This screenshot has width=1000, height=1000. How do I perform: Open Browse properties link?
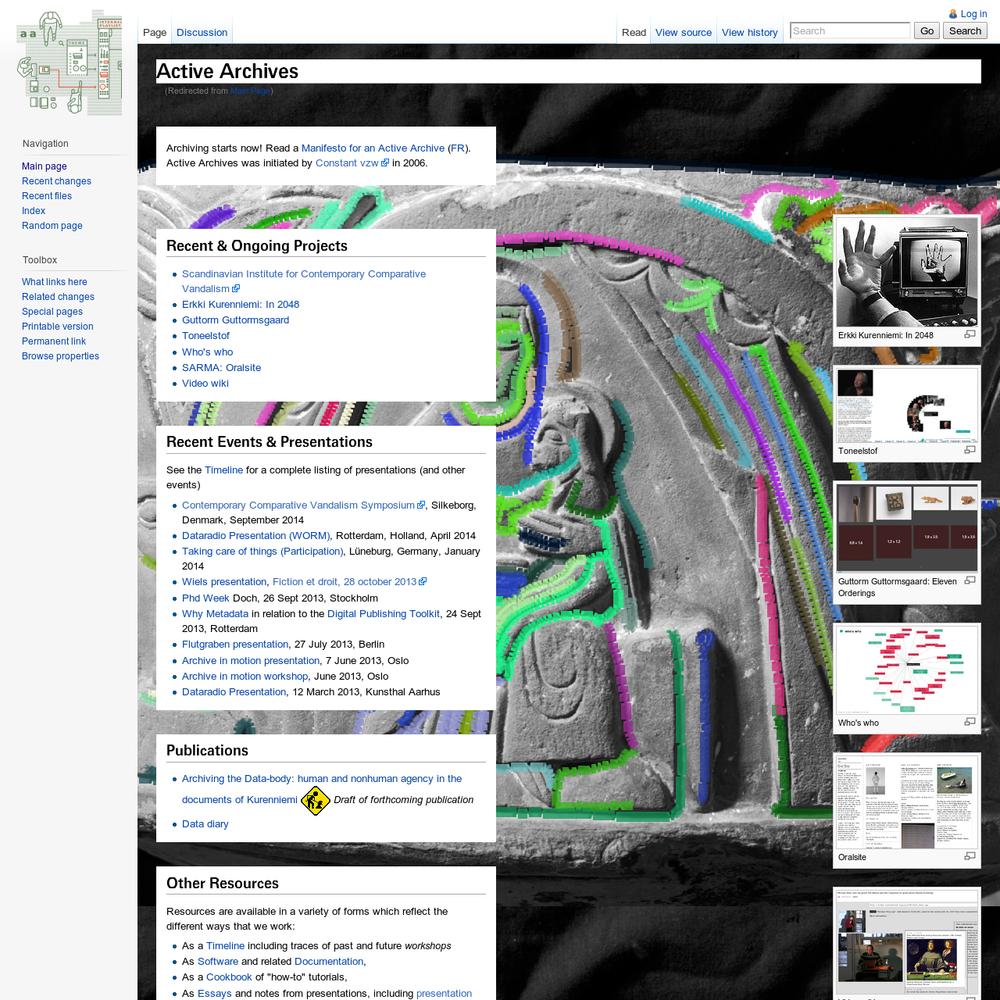60,356
